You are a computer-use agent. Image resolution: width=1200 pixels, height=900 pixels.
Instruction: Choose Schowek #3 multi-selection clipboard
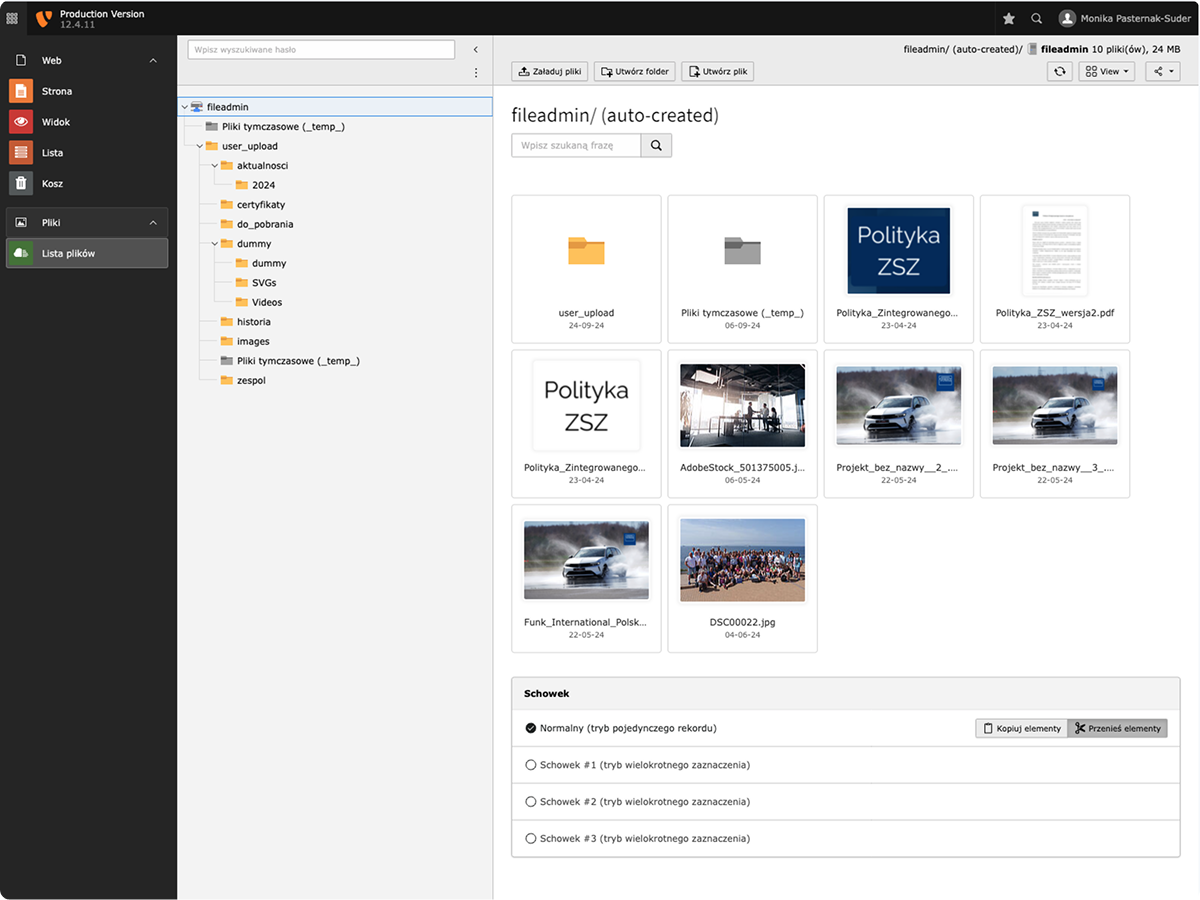tap(531, 838)
